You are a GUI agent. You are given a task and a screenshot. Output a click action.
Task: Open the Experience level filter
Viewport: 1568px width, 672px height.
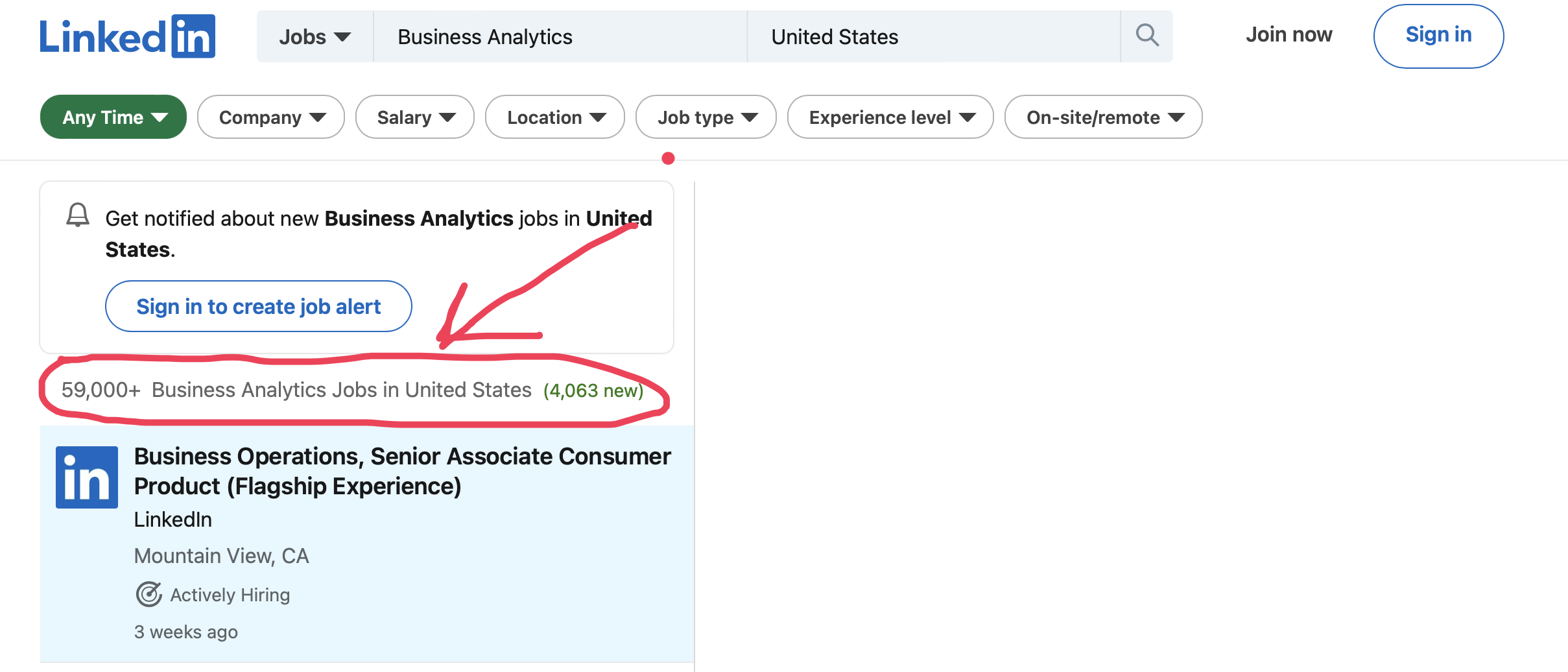(890, 117)
